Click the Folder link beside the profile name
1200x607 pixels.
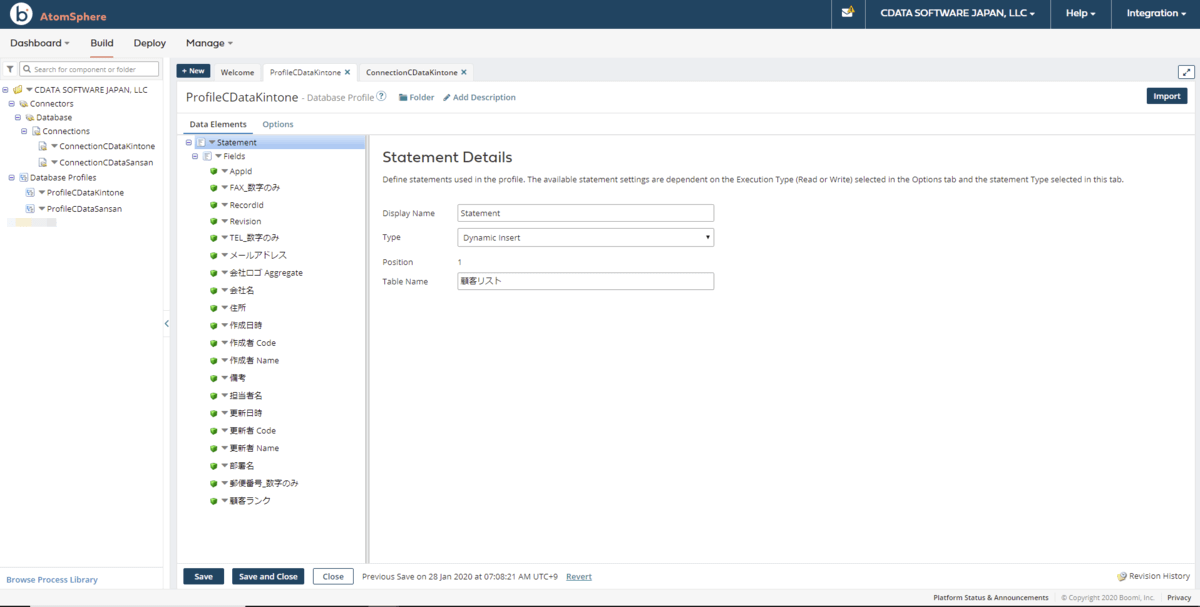pyautogui.click(x=416, y=97)
